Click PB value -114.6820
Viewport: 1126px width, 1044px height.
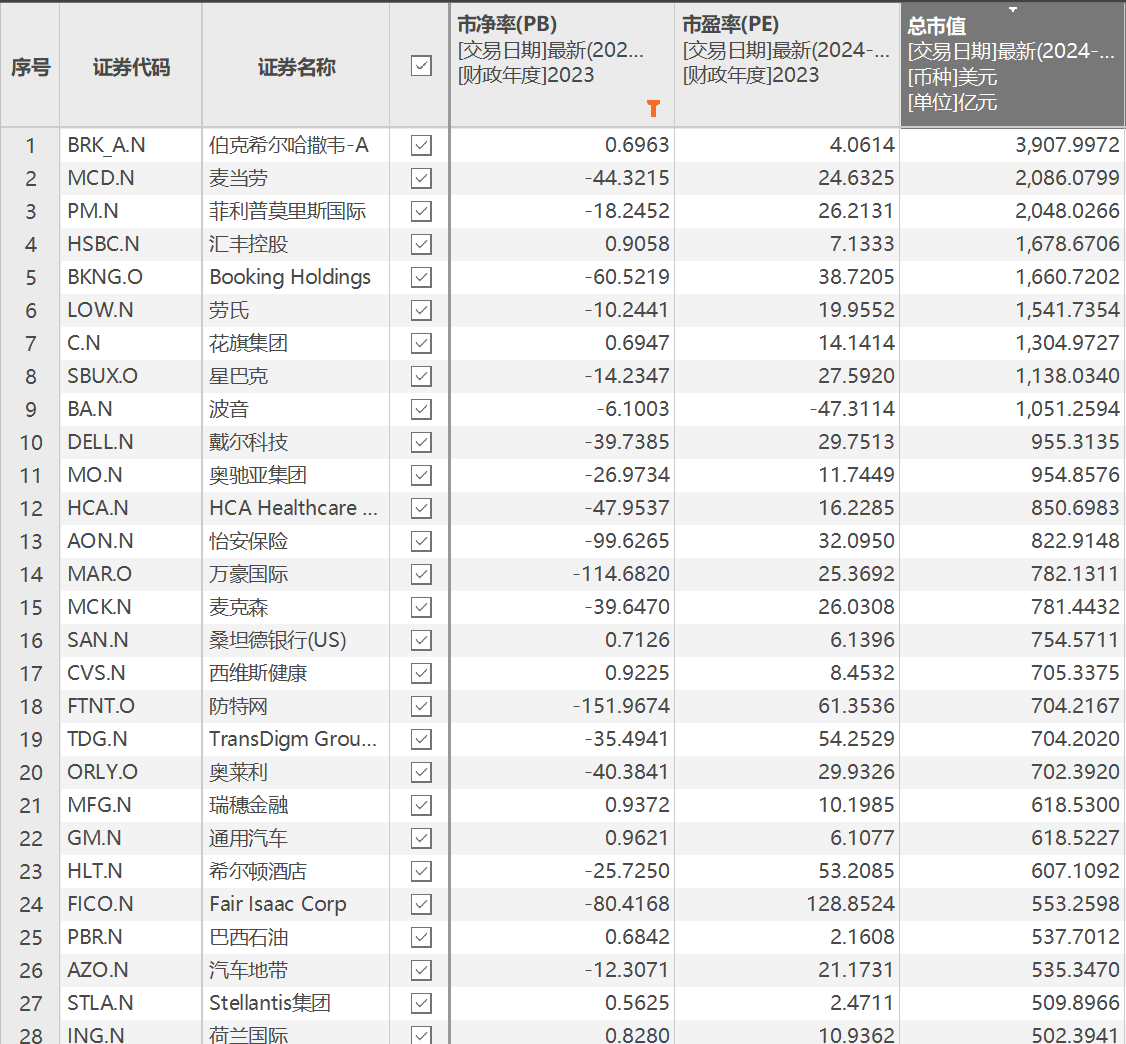click(x=621, y=574)
